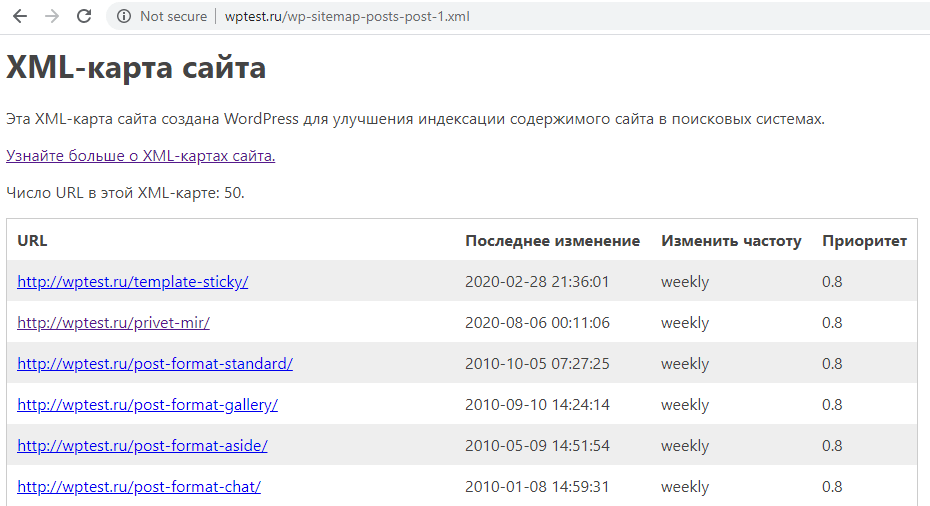This screenshot has width=930, height=506.
Task: Click the address bar URL text
Action: (x=347, y=16)
